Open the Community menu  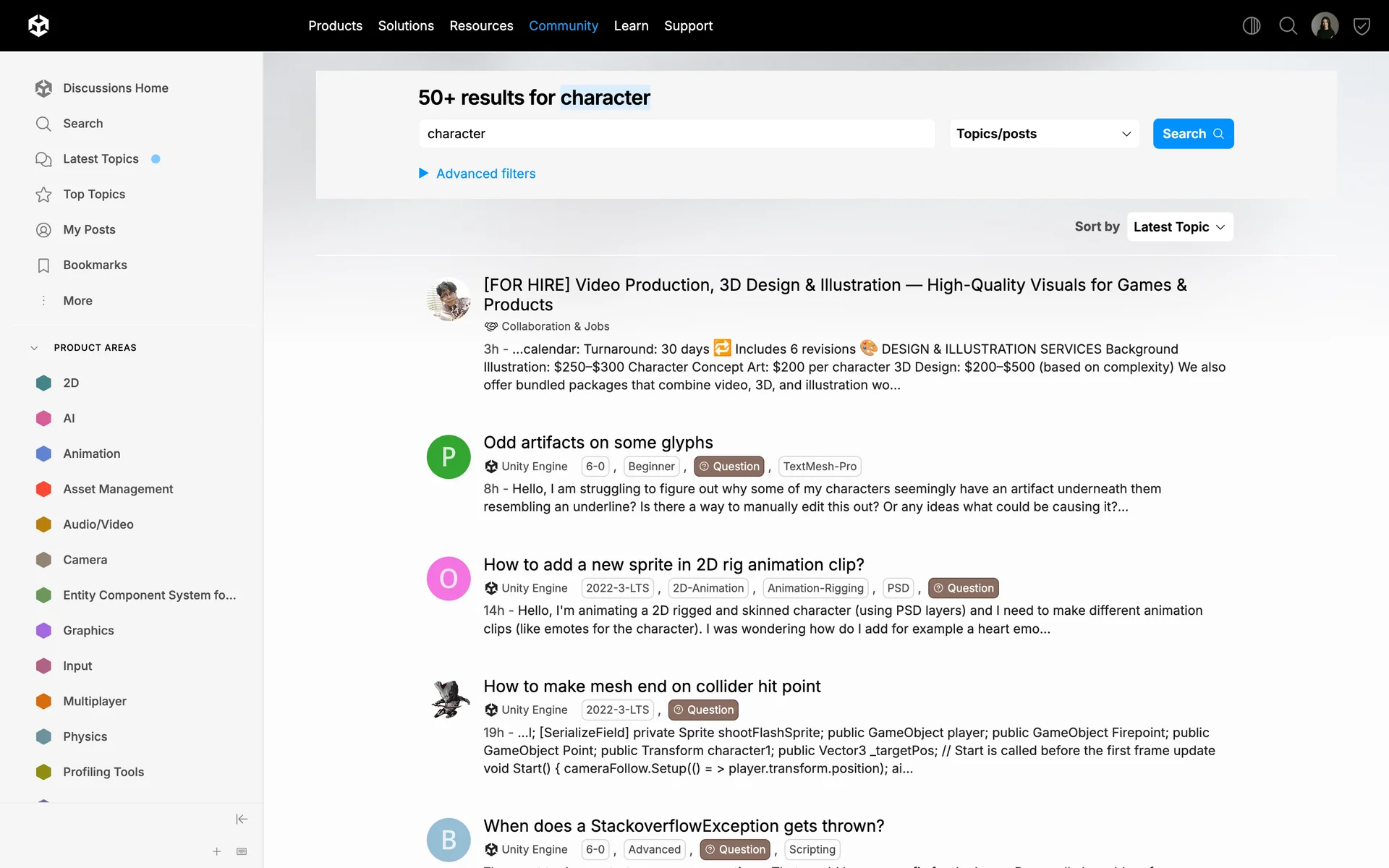coord(563,26)
